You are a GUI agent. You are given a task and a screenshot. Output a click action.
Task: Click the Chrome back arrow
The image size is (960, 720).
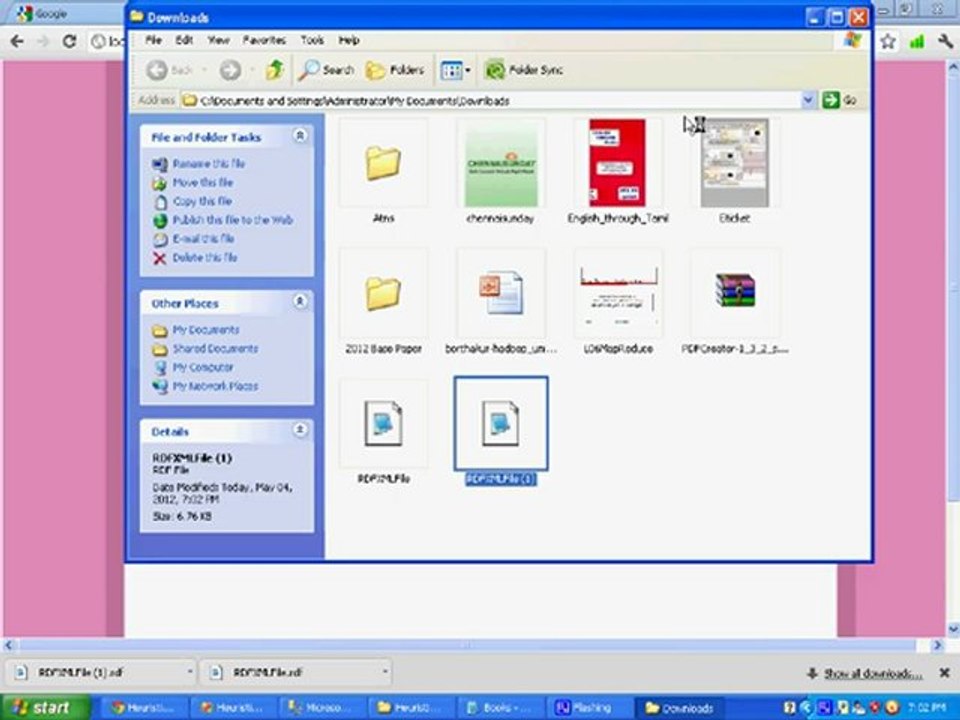[17, 41]
